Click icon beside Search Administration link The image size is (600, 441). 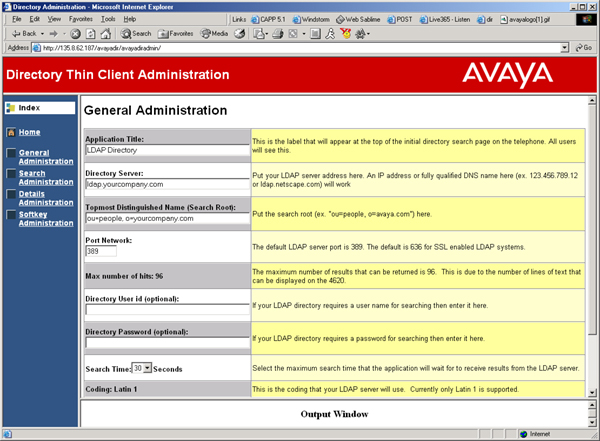pyautogui.click(x=11, y=174)
